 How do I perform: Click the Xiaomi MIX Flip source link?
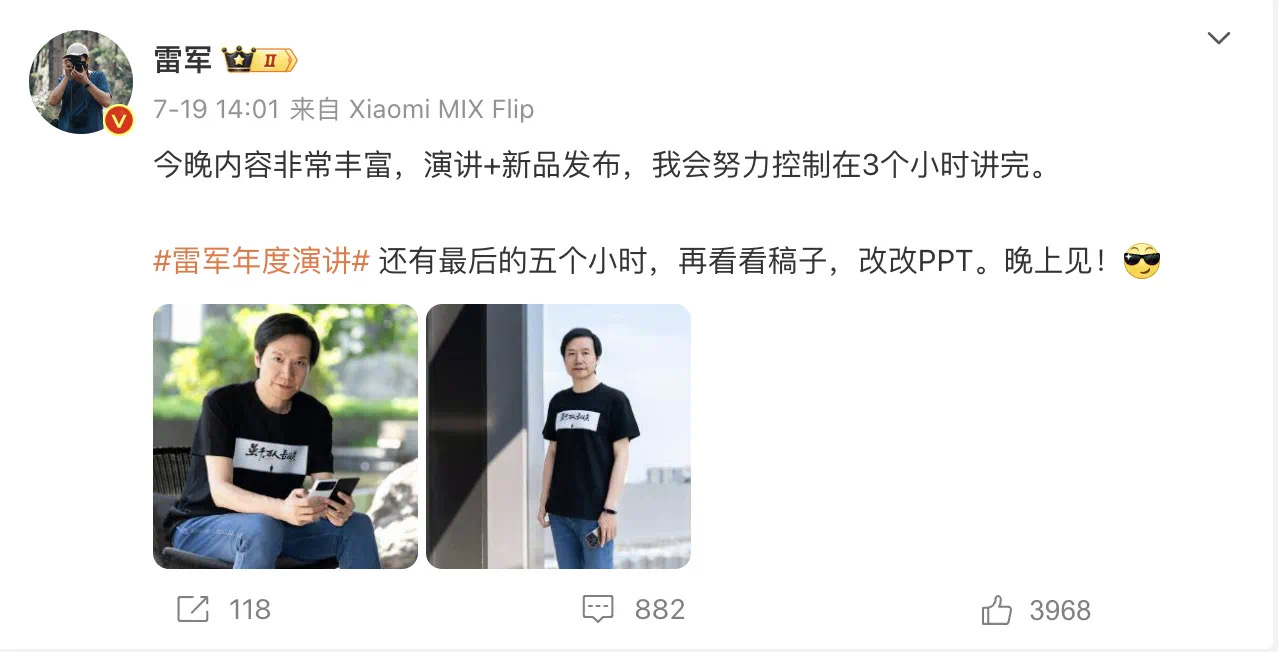click(x=441, y=109)
